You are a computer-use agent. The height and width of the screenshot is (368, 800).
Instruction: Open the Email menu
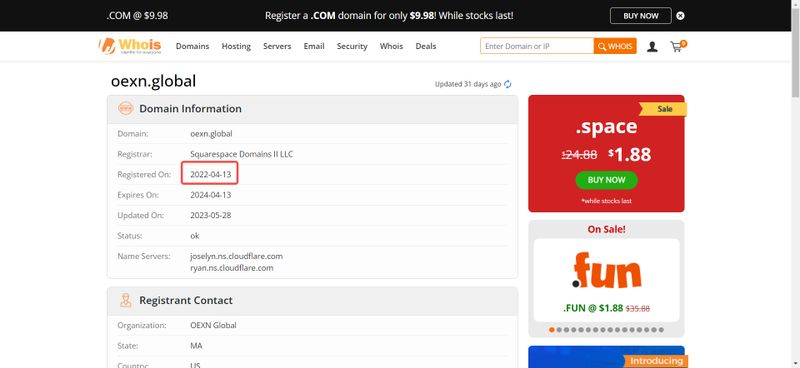314,46
